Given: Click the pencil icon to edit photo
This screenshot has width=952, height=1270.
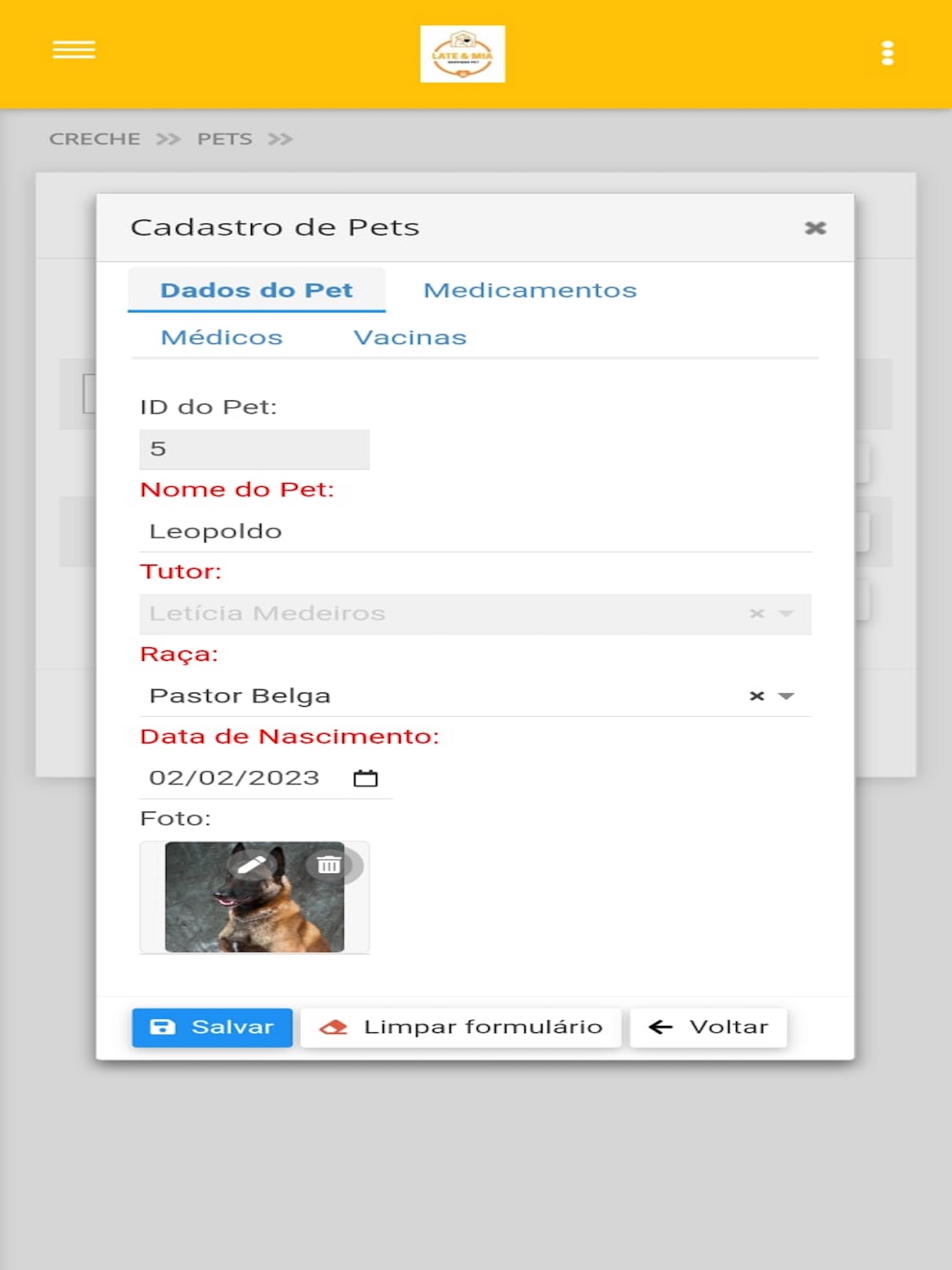Looking at the screenshot, I should (251, 864).
